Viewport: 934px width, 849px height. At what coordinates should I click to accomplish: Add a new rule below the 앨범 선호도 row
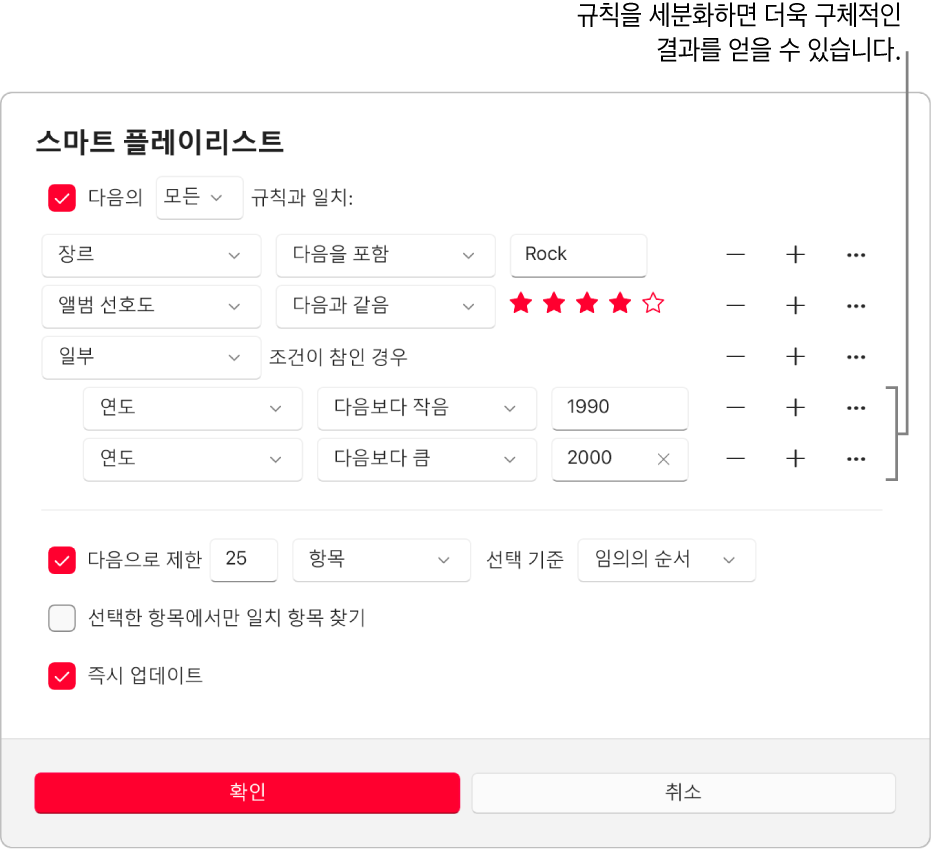click(x=795, y=306)
